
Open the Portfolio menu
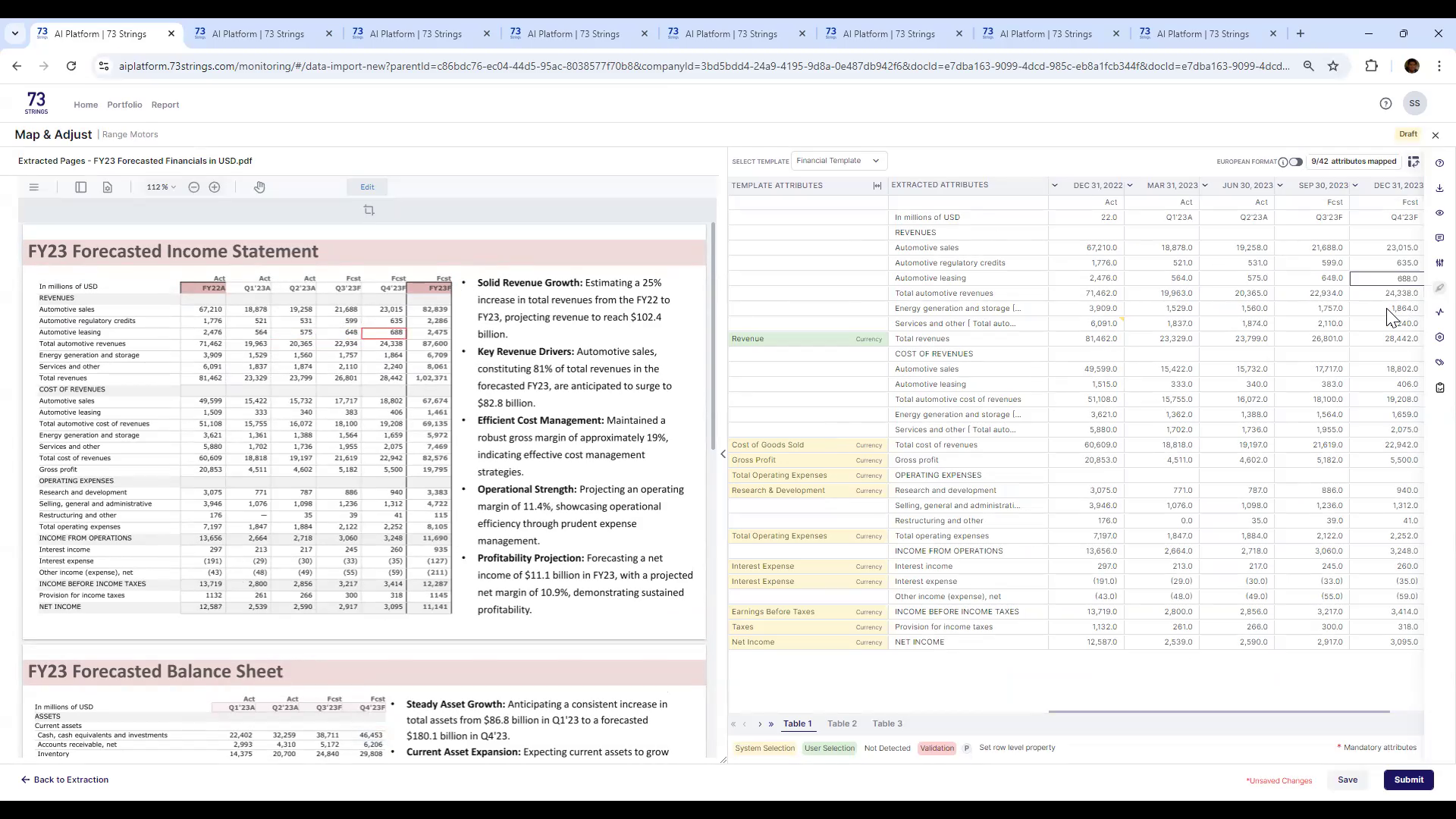click(x=124, y=105)
